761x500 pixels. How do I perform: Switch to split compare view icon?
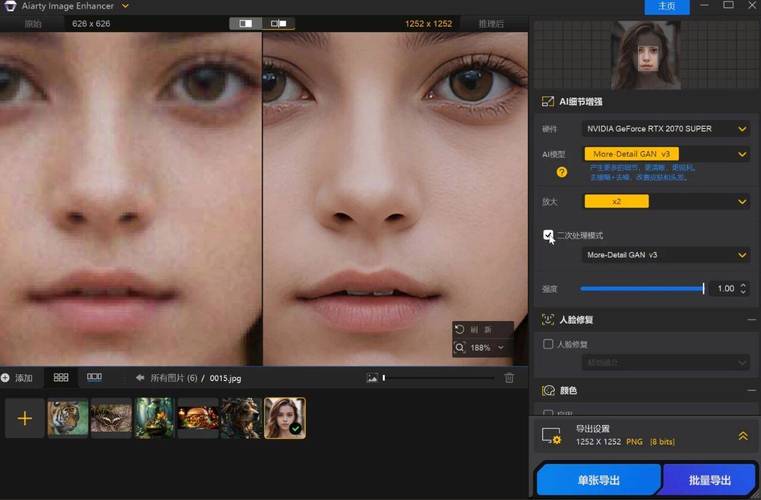coord(279,23)
